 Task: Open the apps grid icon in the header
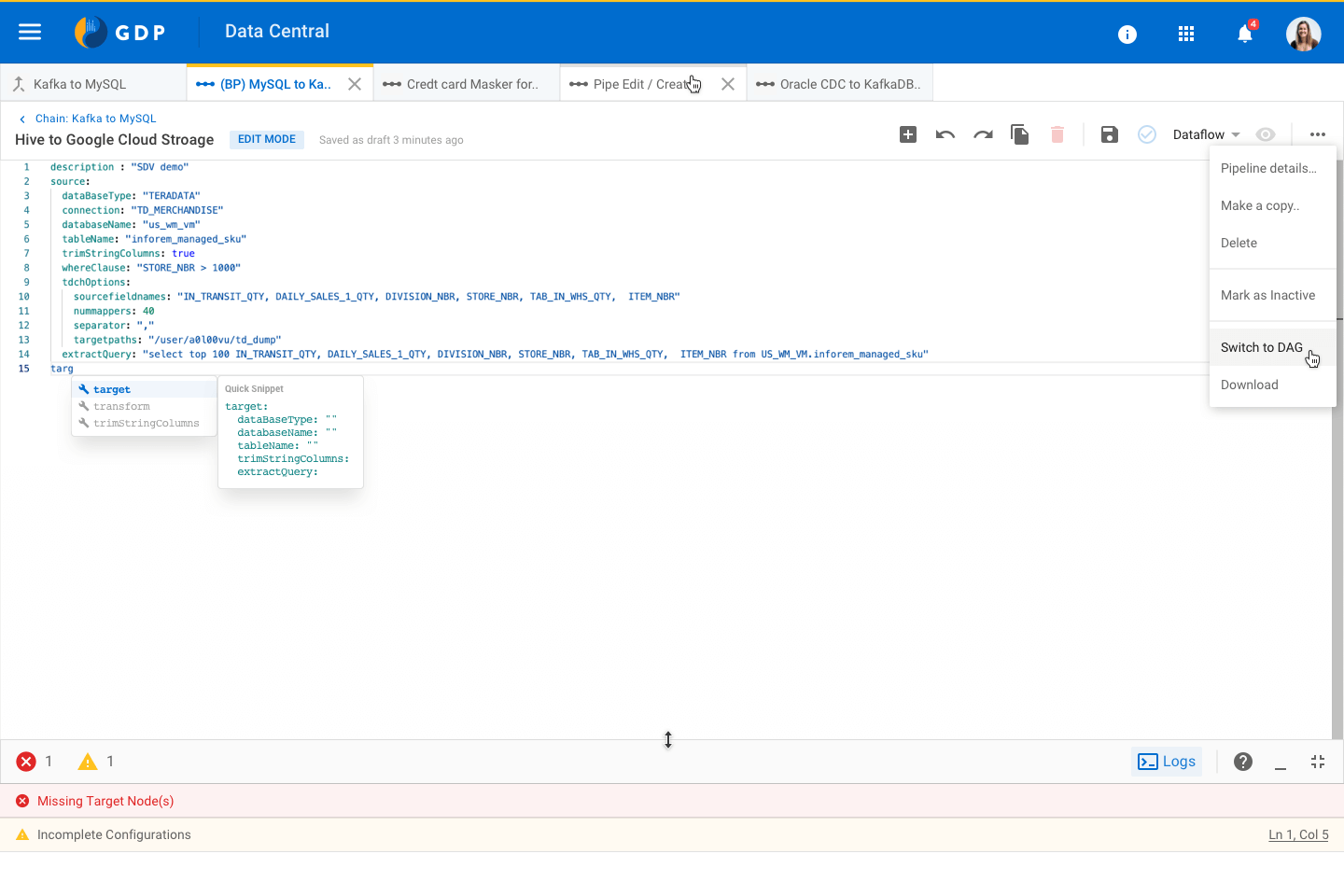tap(1186, 33)
